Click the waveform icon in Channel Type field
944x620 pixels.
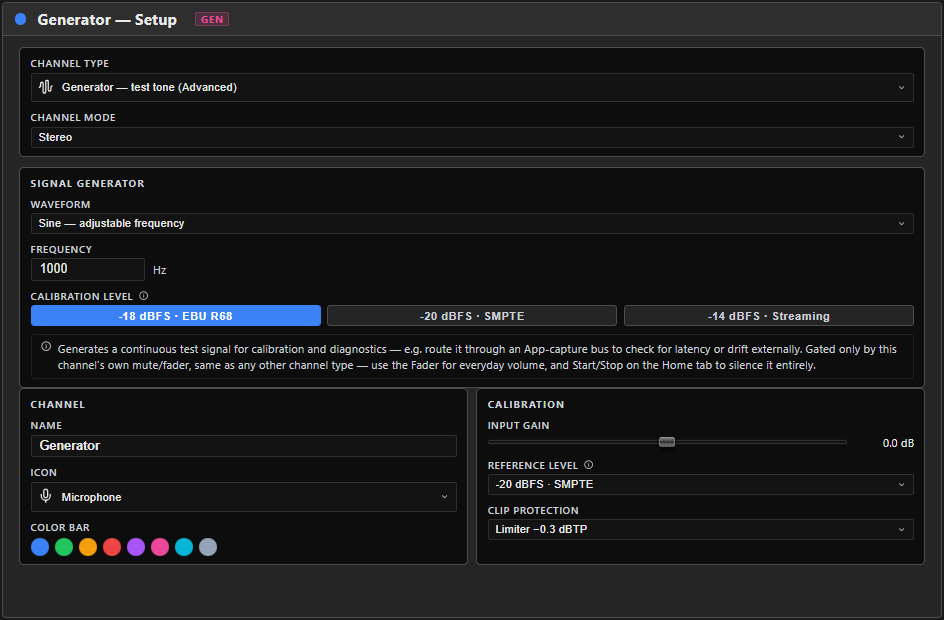[46, 87]
